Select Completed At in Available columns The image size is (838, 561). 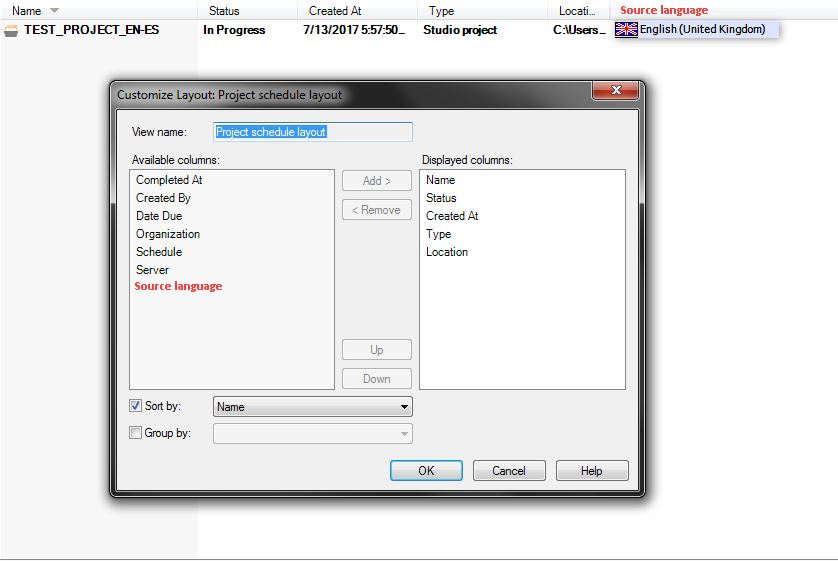tap(169, 180)
